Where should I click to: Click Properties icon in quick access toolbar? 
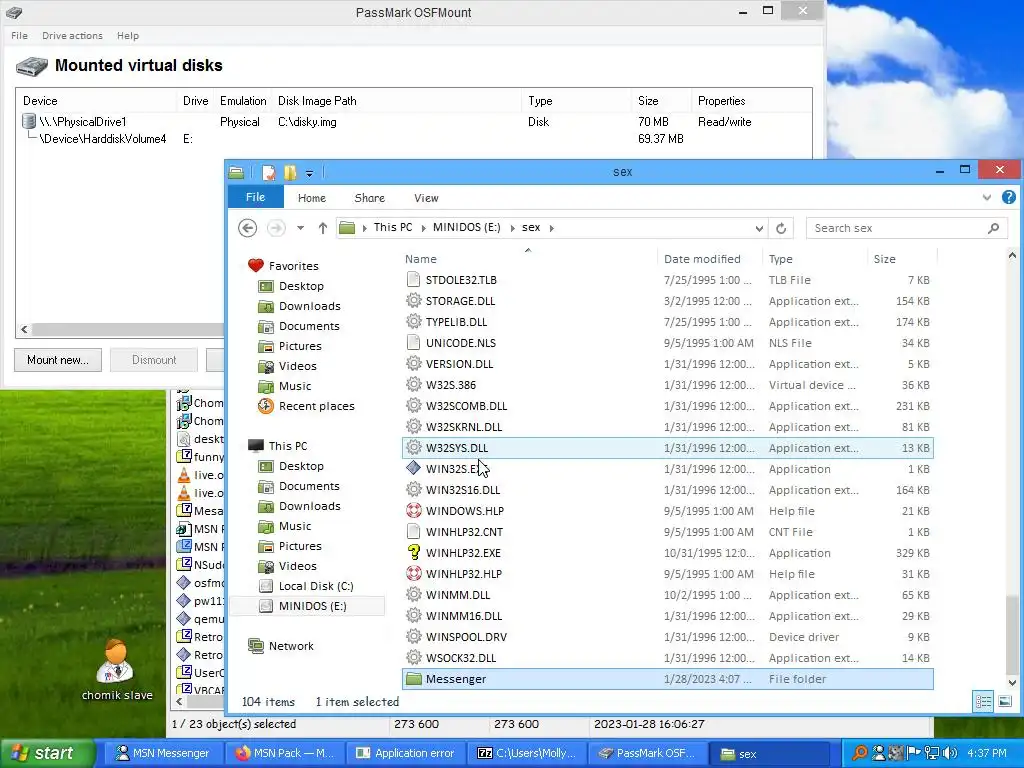tap(268, 172)
